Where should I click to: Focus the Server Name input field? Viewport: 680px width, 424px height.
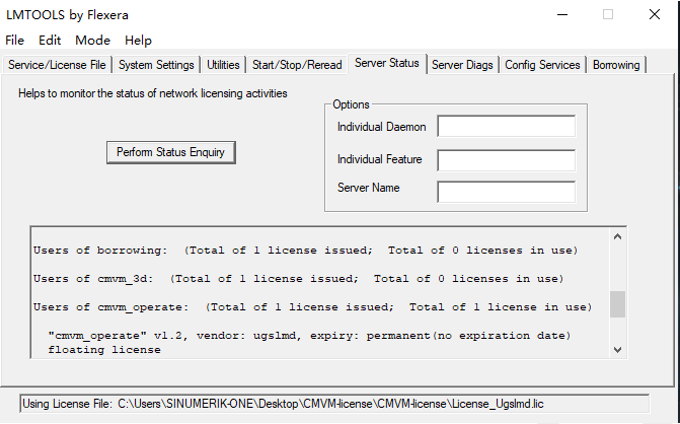[507, 192]
